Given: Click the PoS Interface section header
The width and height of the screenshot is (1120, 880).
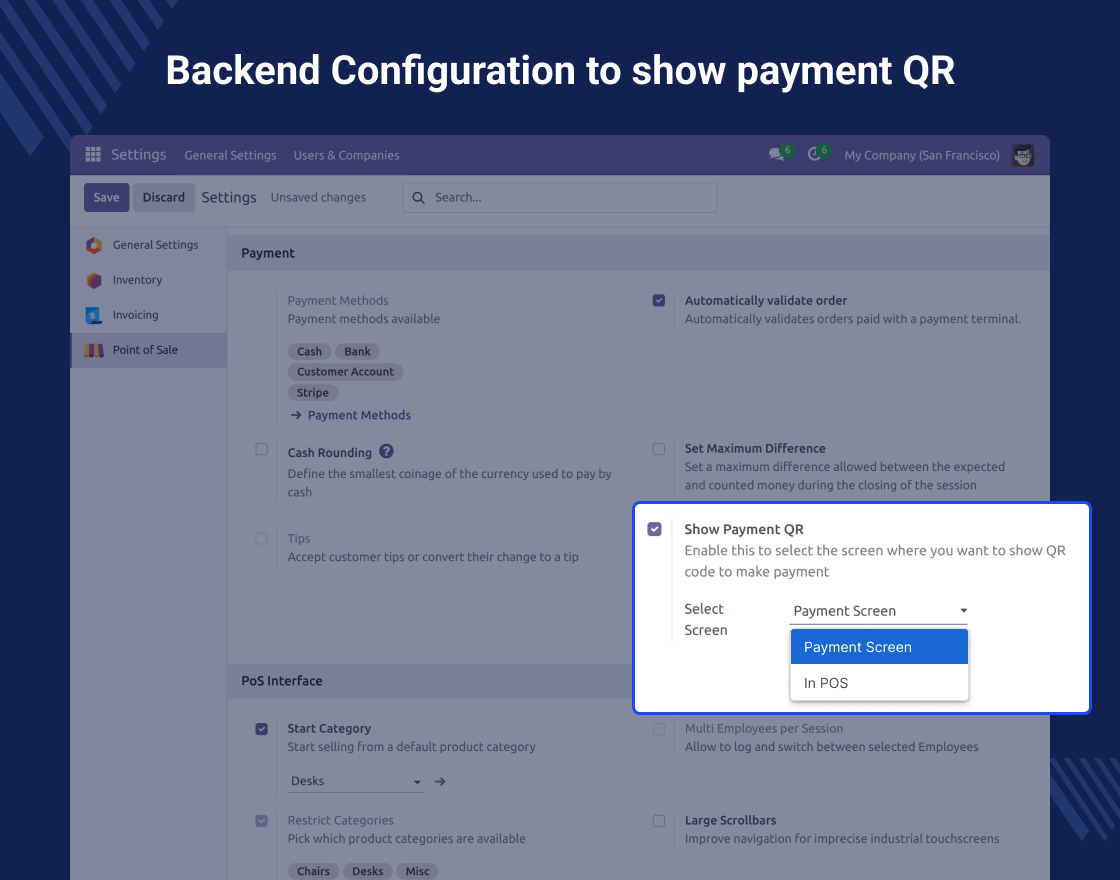Looking at the screenshot, I should click(x=281, y=681).
